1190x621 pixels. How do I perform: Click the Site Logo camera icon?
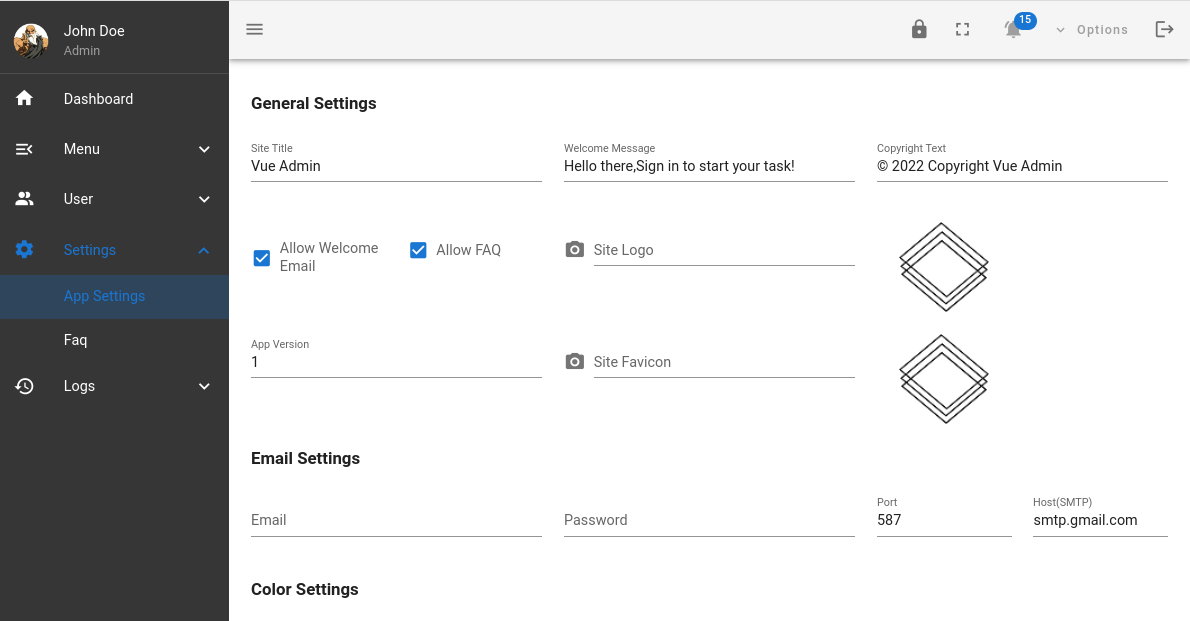click(x=575, y=250)
